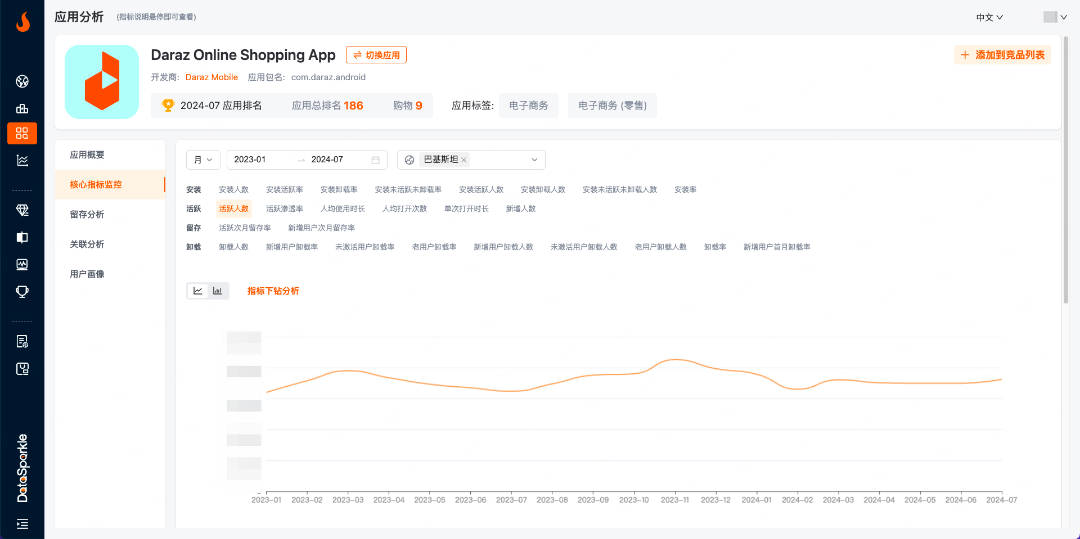Click the user avatar at top right
This screenshot has height=539, width=1080.
point(1050,17)
